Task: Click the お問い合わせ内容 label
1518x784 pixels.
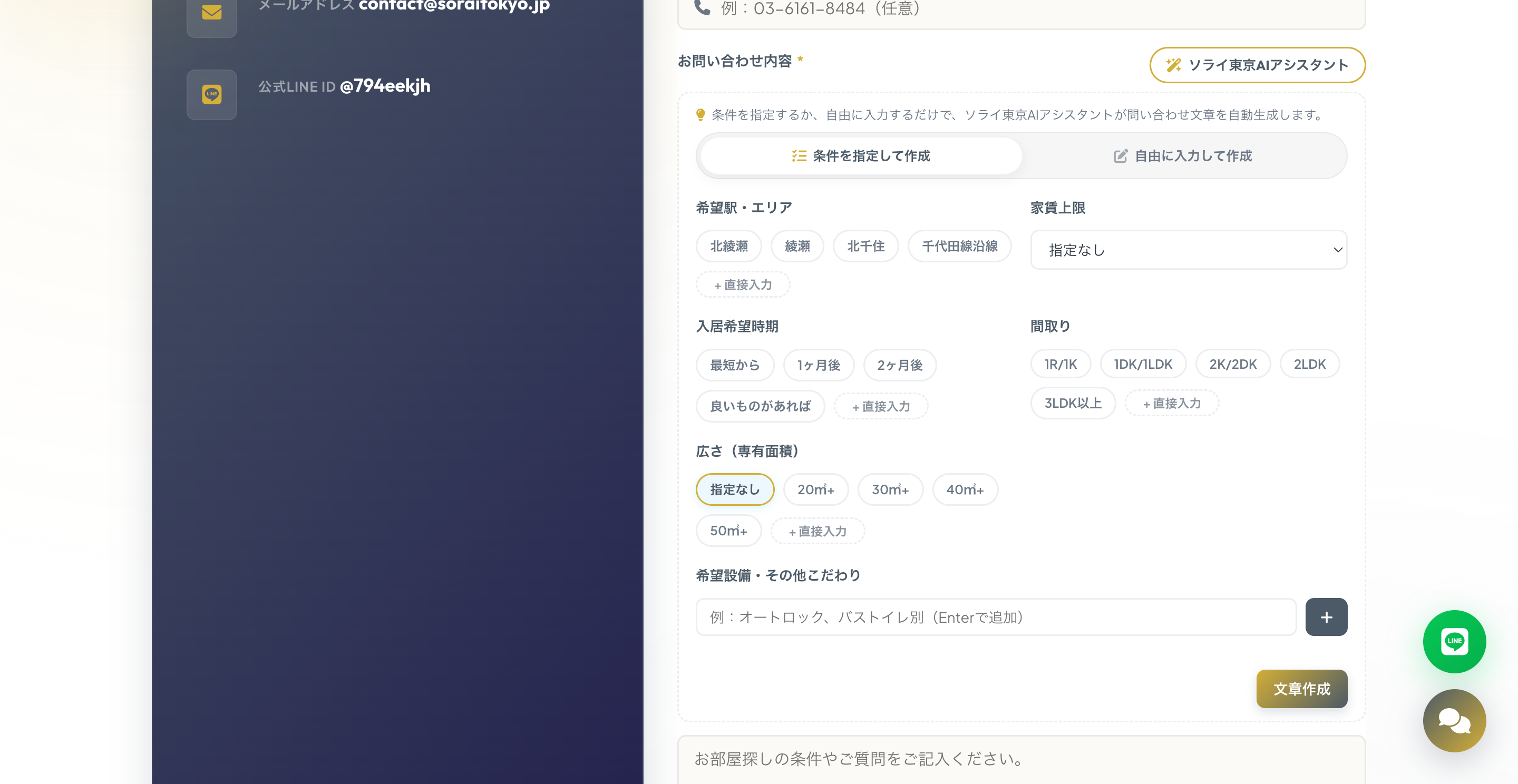Action: [x=734, y=61]
